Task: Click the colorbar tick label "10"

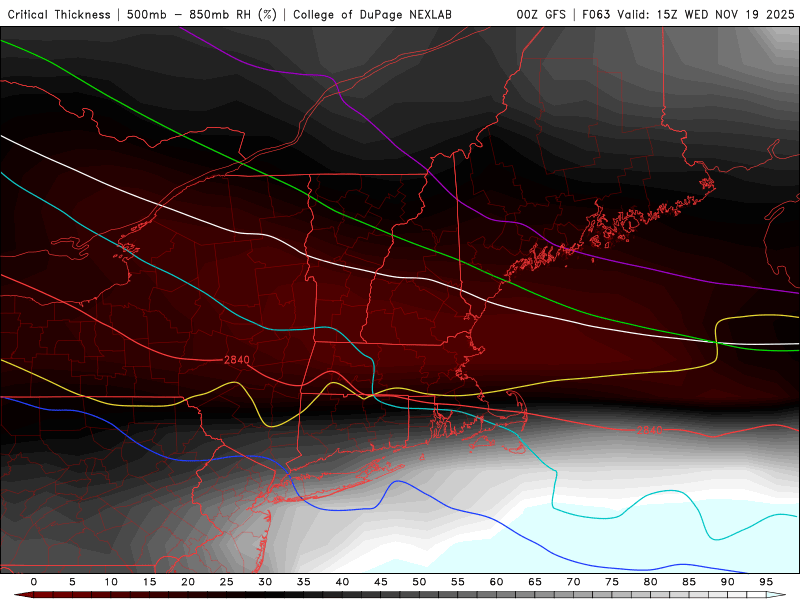Action: click(111, 582)
